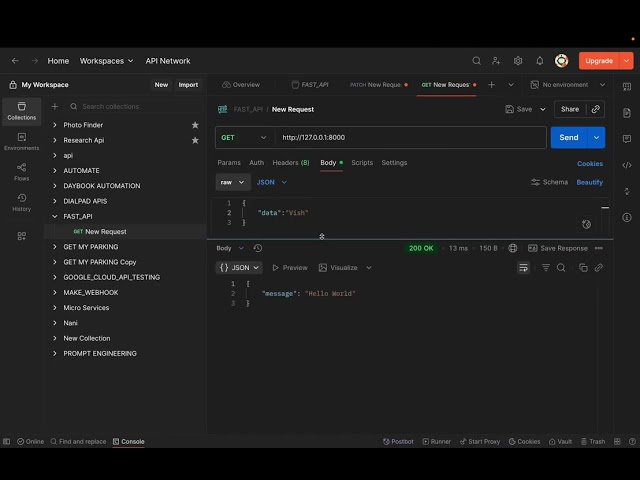Open the Environments sidebar panel
This screenshot has height=480, width=640.
(22, 142)
